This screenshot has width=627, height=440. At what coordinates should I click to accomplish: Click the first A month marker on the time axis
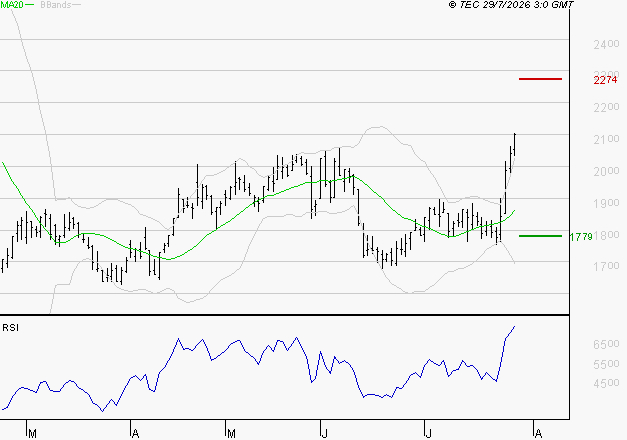[x=135, y=434]
